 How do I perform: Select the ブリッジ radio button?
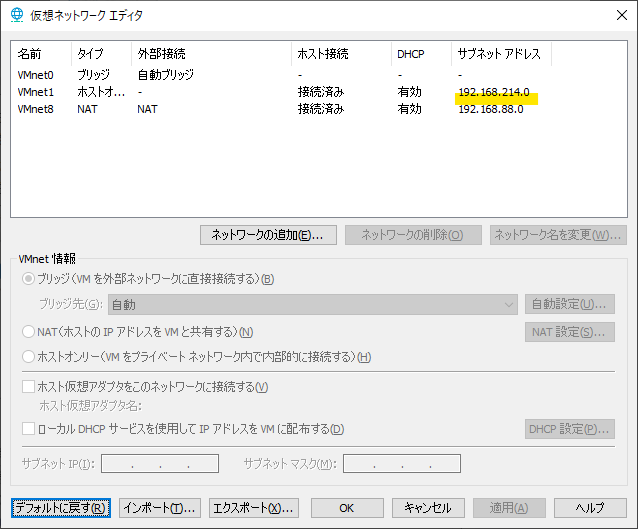tap(28, 279)
